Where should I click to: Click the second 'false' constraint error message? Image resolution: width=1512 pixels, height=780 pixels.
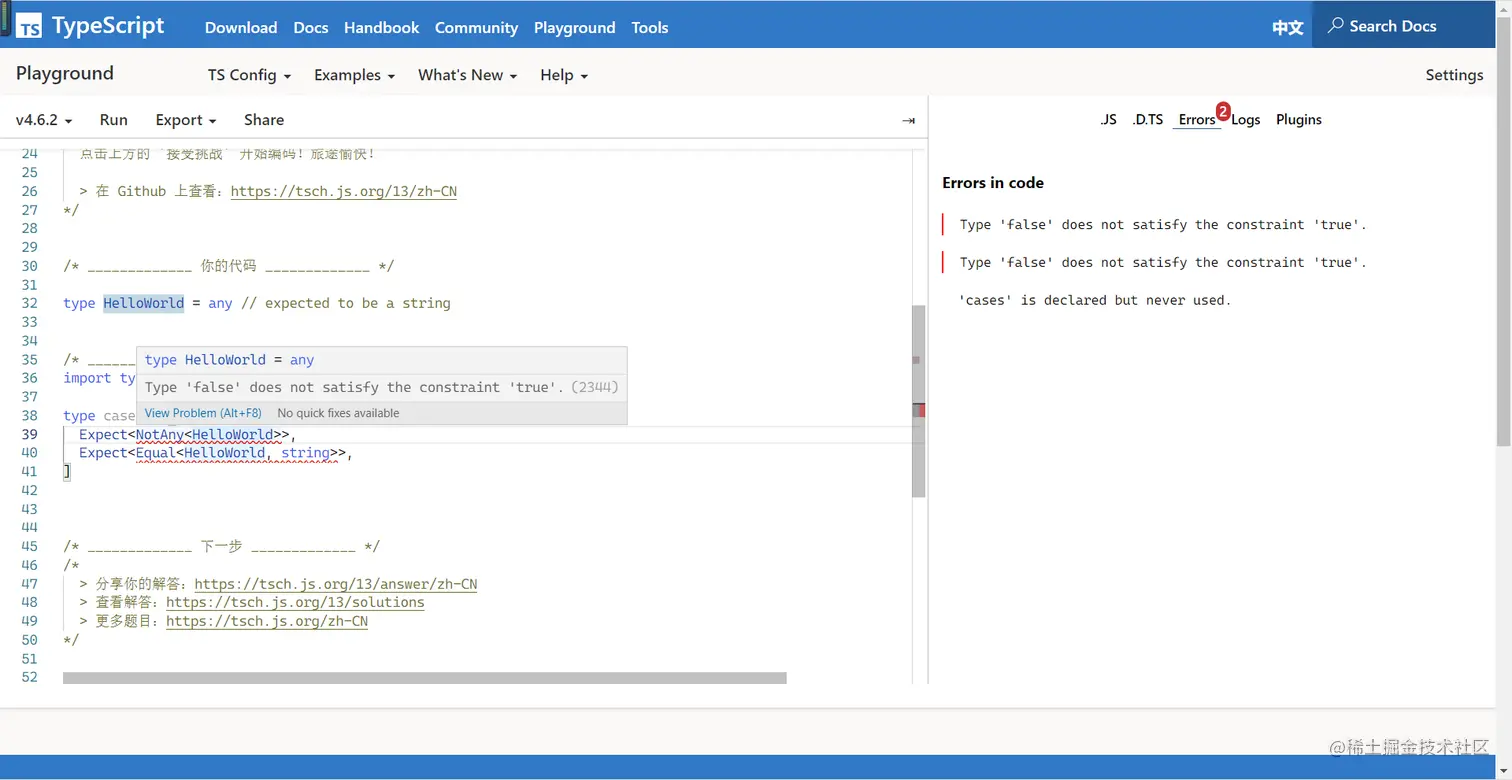(1163, 263)
